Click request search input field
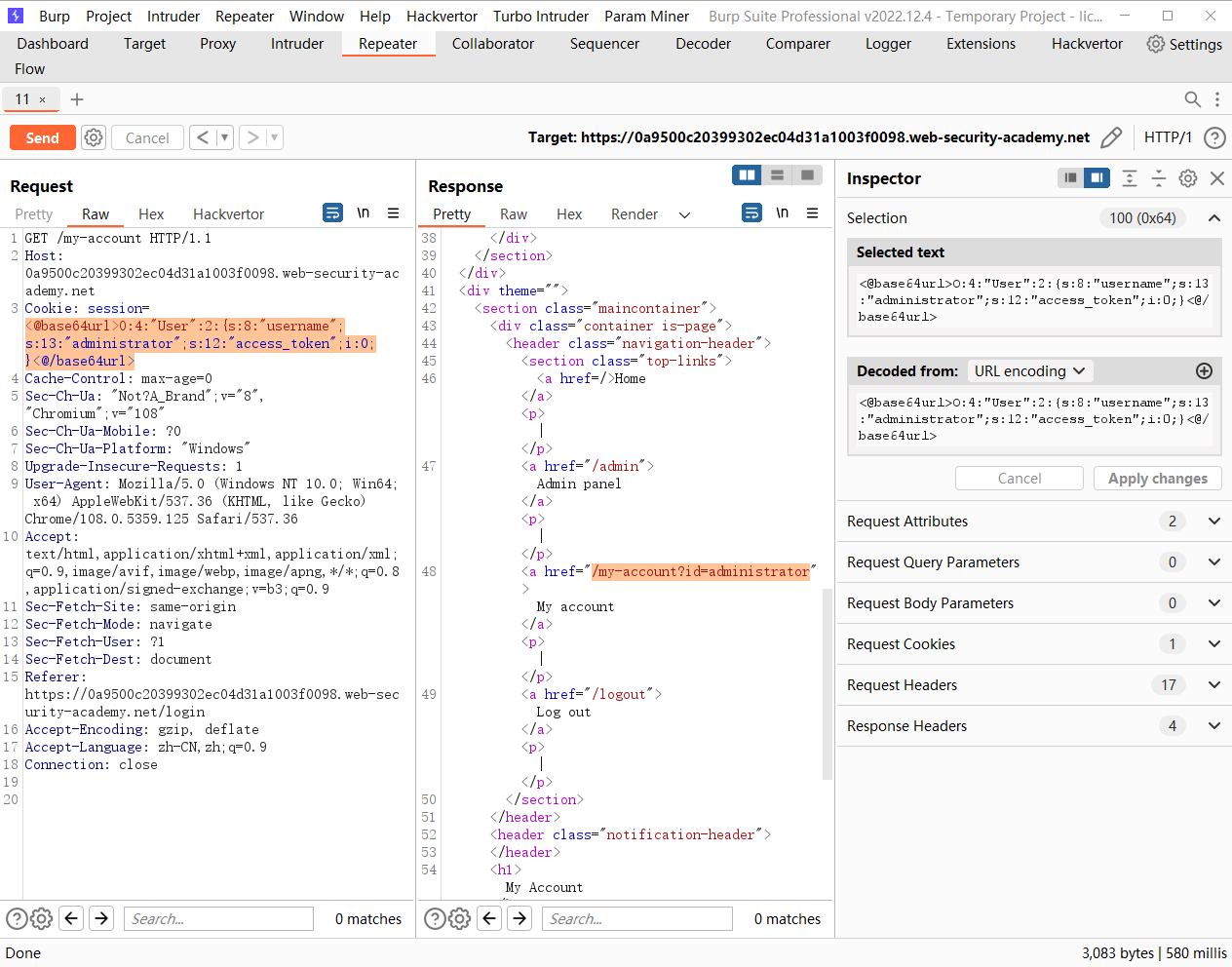 (x=218, y=918)
